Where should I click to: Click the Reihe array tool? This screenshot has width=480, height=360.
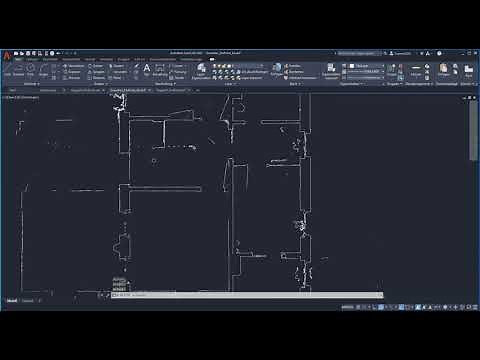tap(115, 78)
